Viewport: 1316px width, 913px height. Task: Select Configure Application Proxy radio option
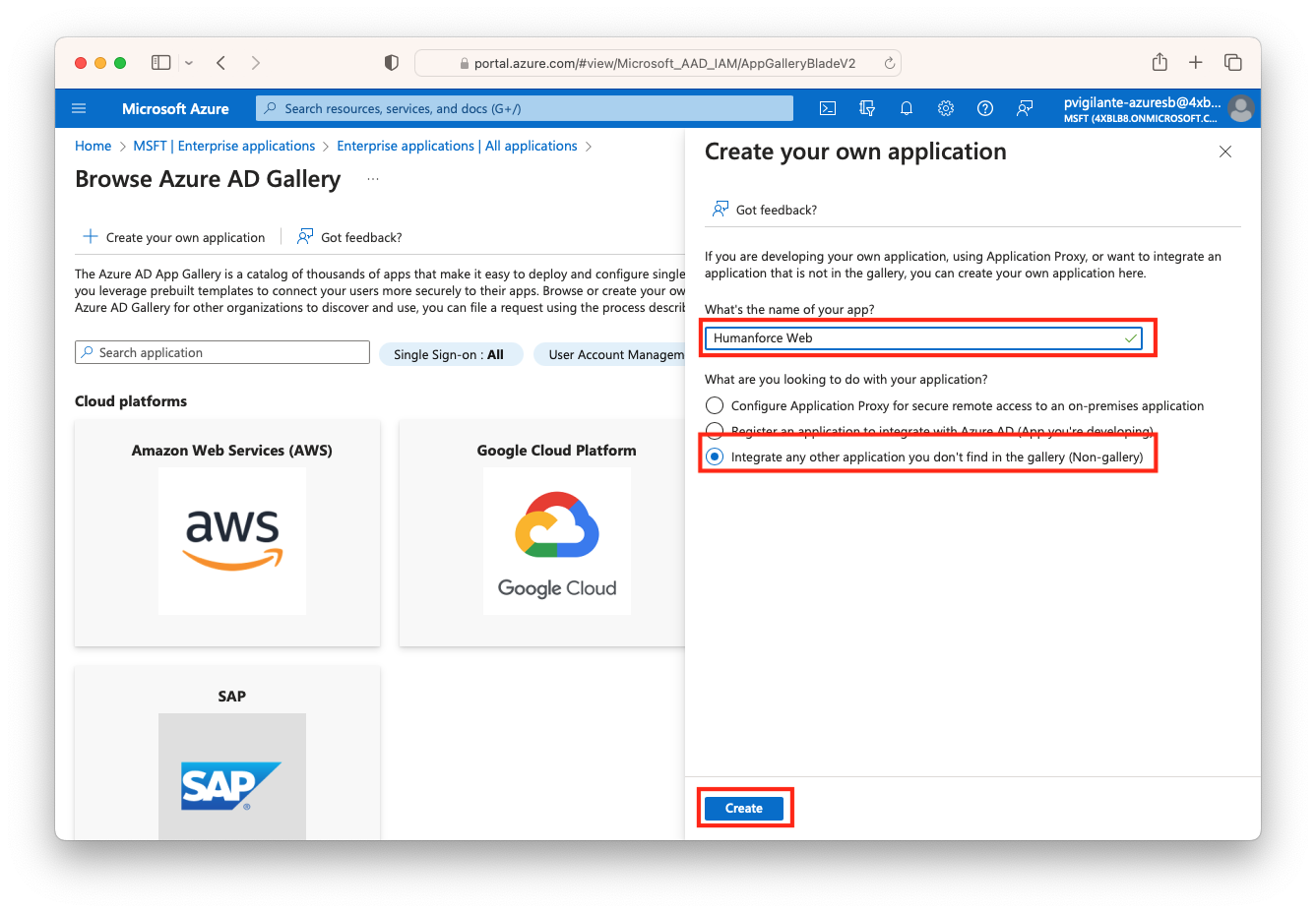point(715,405)
